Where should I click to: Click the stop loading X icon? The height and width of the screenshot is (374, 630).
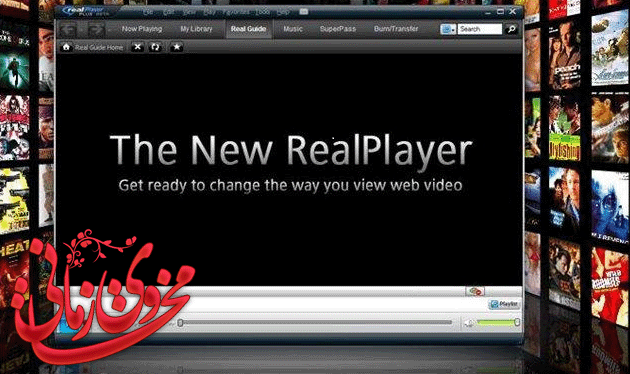tap(137, 47)
